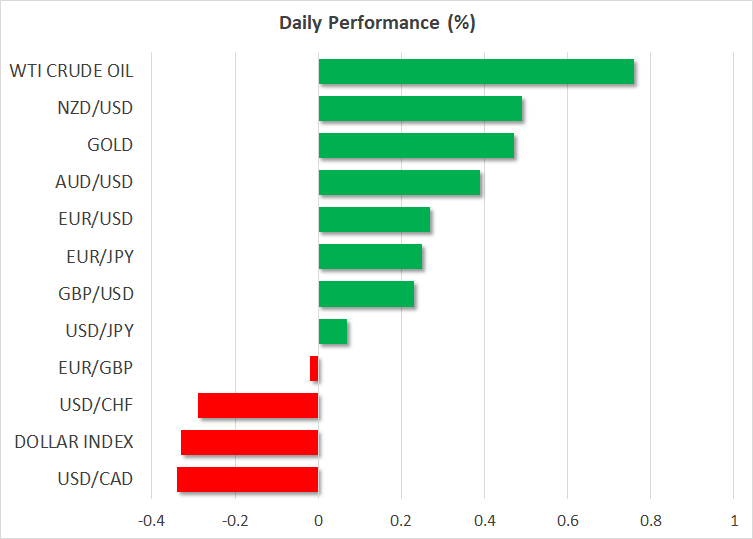Image resolution: width=753 pixels, height=539 pixels.
Task: Select the USD/CAD red bar
Action: [x=247, y=479]
